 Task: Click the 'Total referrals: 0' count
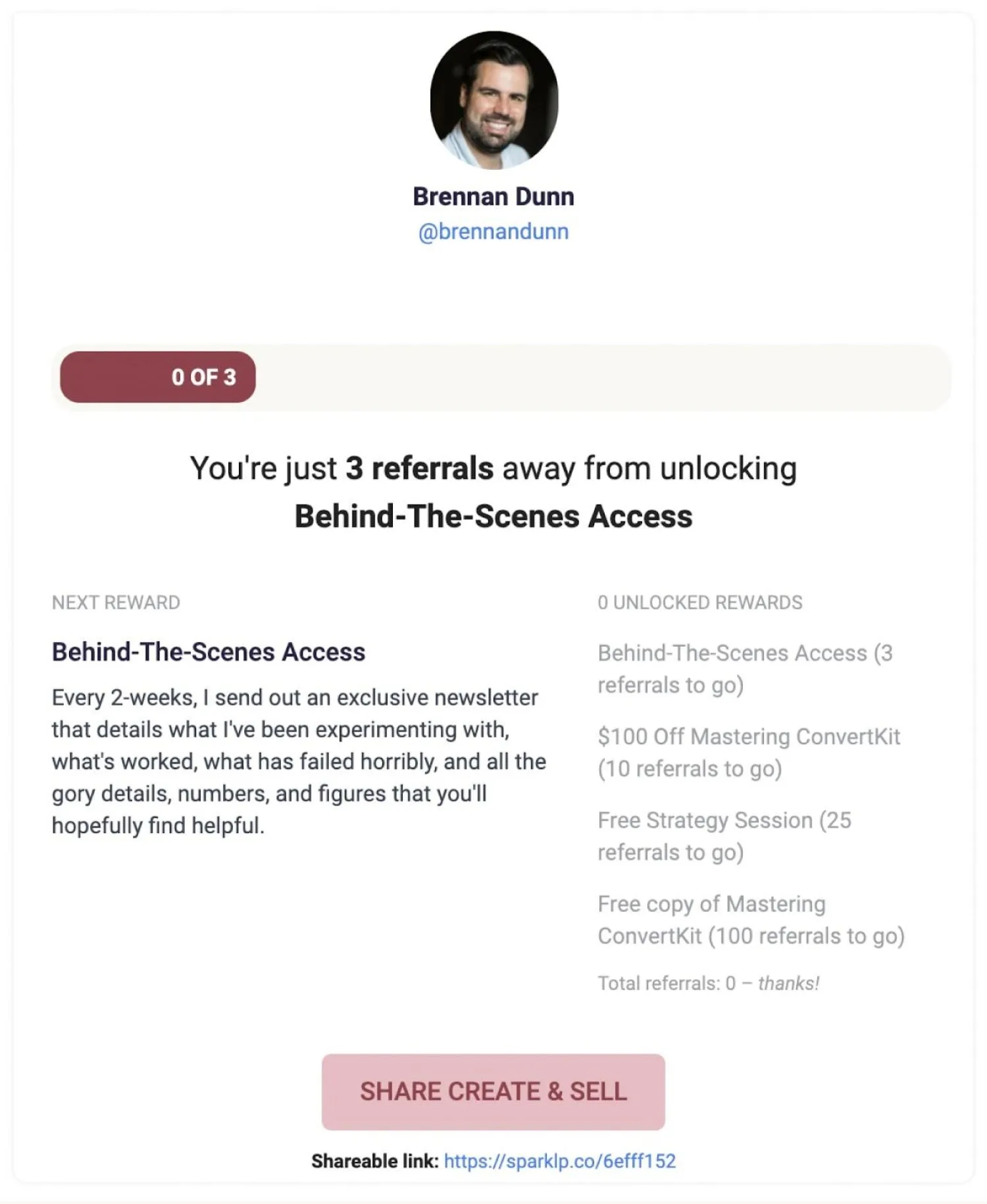click(666, 983)
